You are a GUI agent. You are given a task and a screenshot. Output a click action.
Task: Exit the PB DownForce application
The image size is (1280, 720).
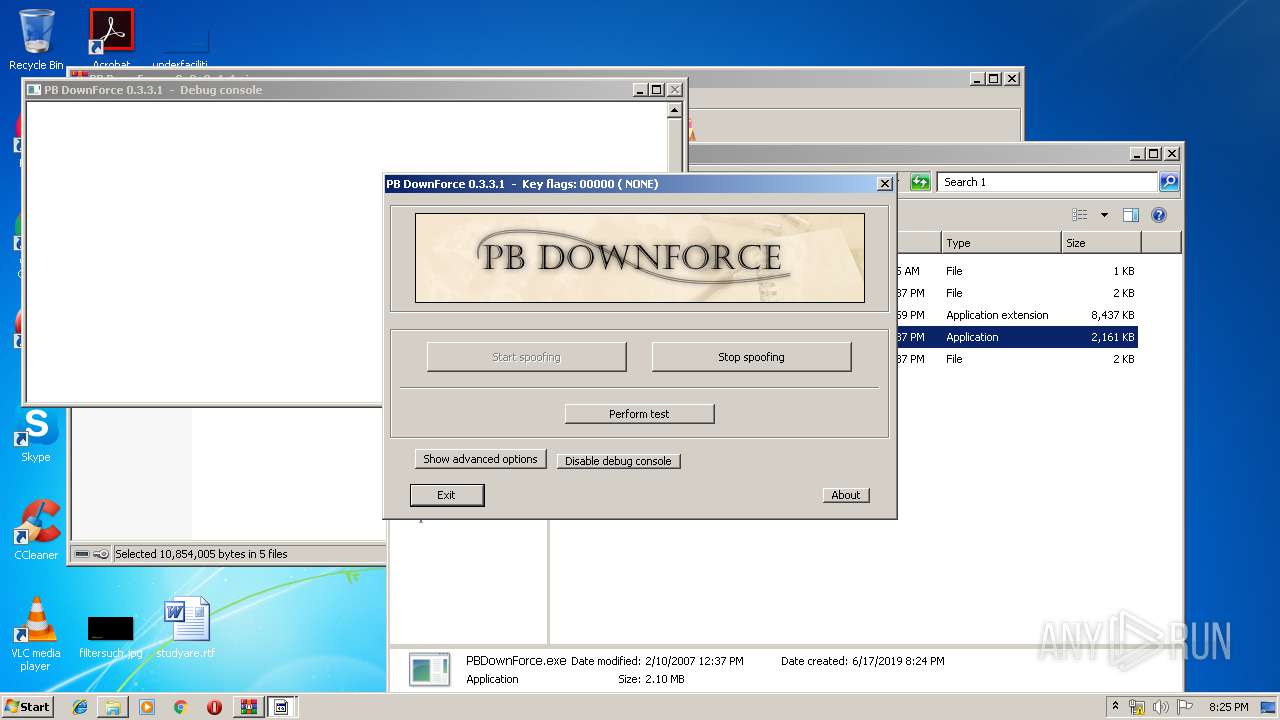(x=446, y=495)
